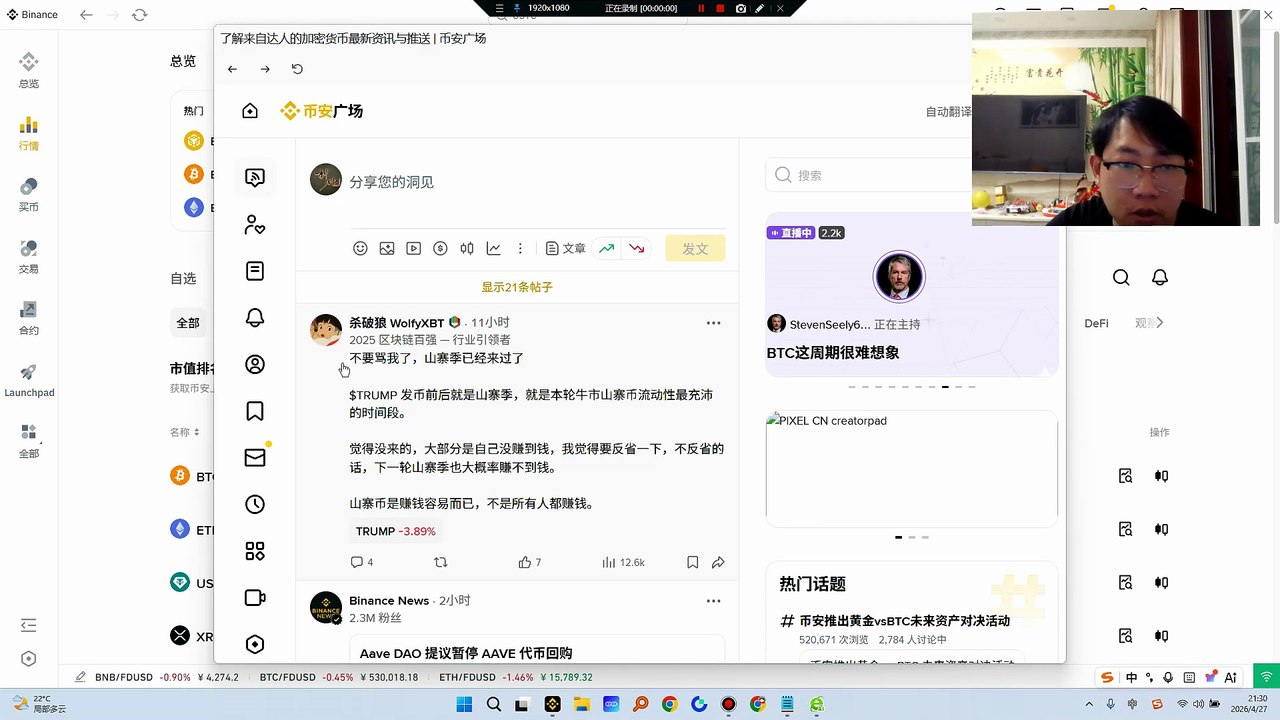
Task: Bookmark the WolfyXBT post
Action: pos(692,562)
